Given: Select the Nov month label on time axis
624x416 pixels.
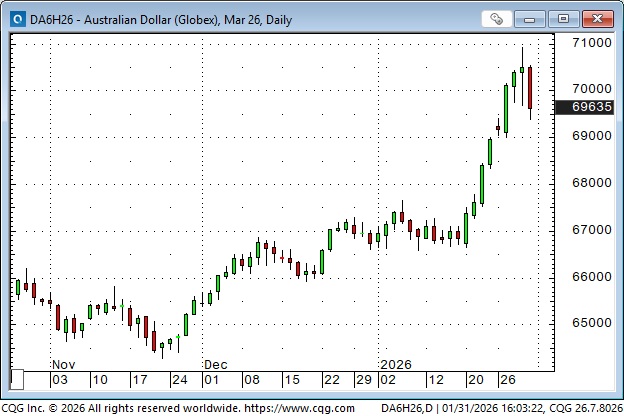Looking at the screenshot, I should point(63,365).
